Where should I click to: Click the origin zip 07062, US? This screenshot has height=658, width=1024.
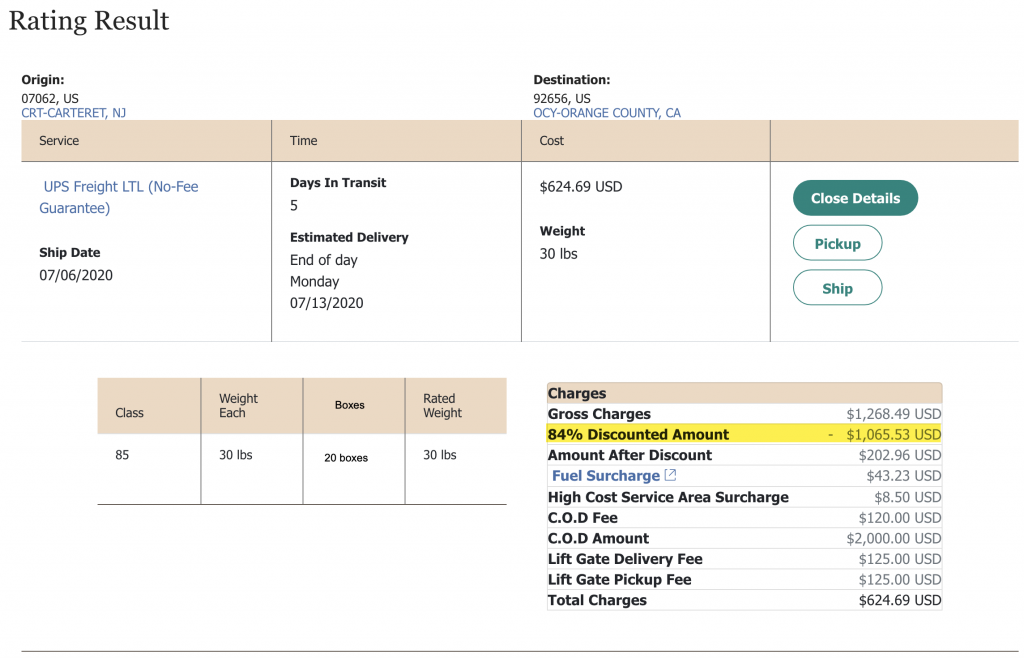(50, 99)
